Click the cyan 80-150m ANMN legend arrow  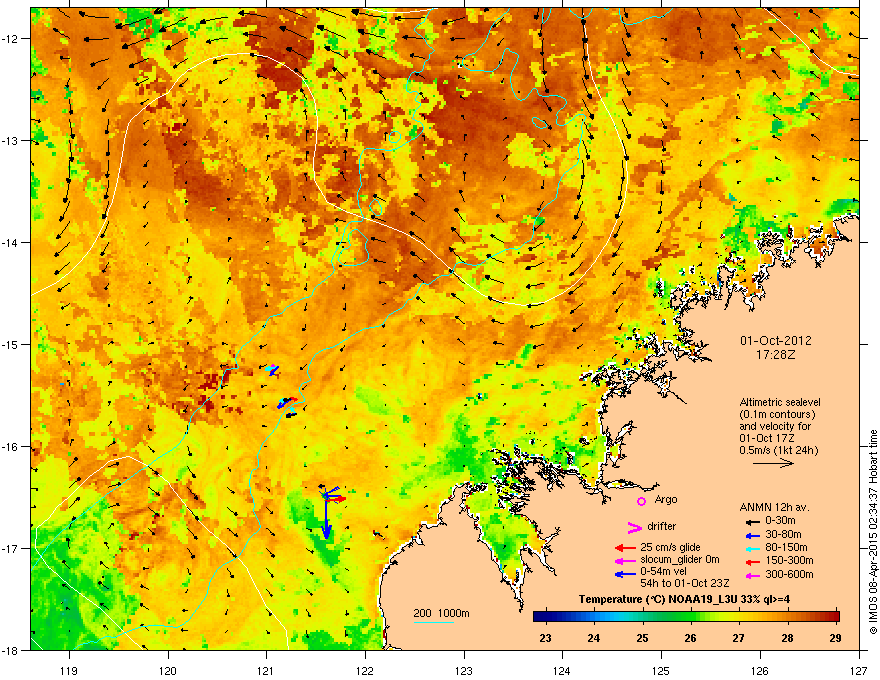click(x=752, y=548)
